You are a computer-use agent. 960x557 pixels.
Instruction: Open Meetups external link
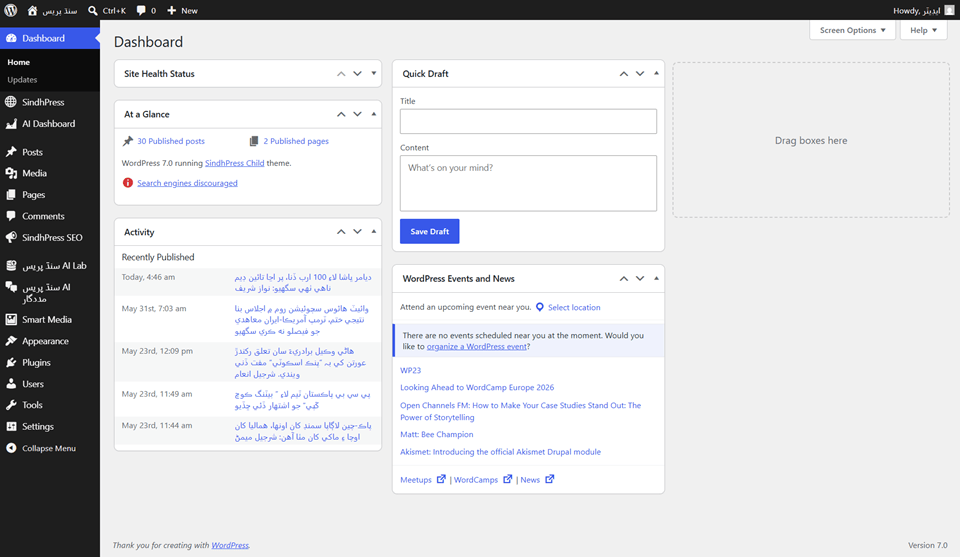pyautogui.click(x=422, y=480)
